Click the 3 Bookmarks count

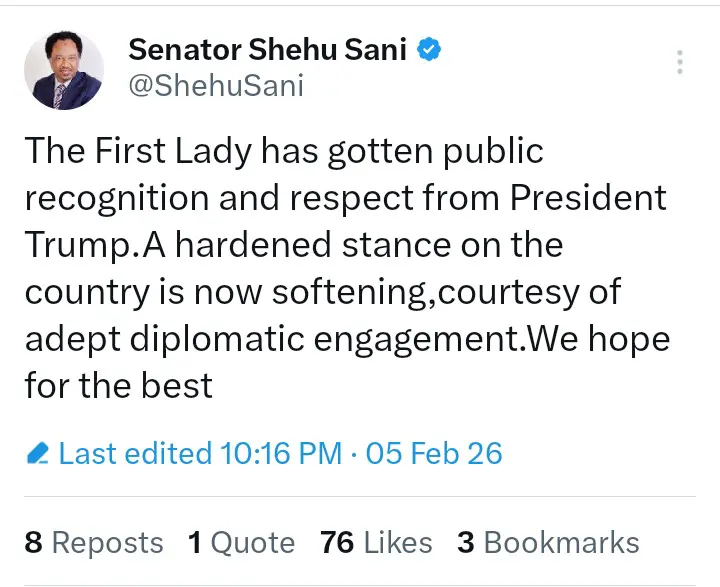[548, 542]
